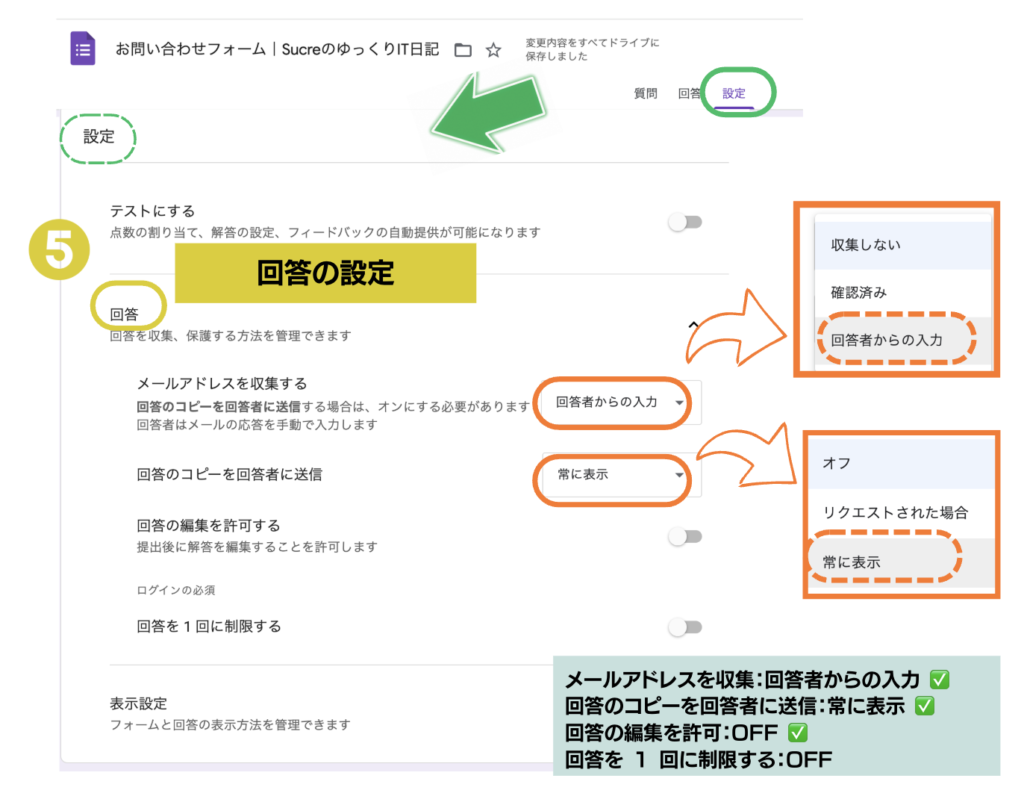Switch to the 回答 tab
Image resolution: width=1024 pixels, height=805 pixels.
689,93
